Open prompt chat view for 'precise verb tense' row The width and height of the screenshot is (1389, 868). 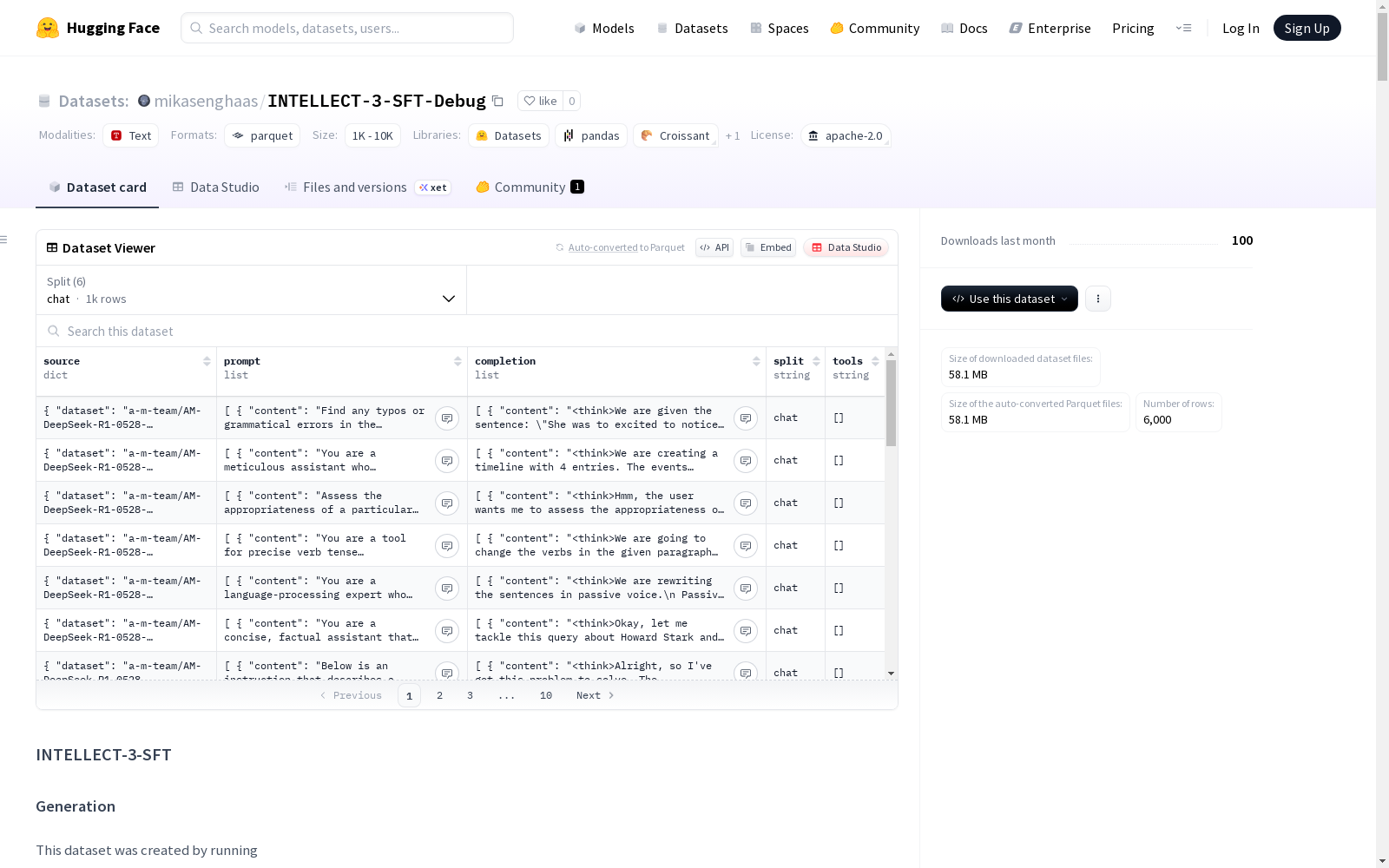(447, 546)
